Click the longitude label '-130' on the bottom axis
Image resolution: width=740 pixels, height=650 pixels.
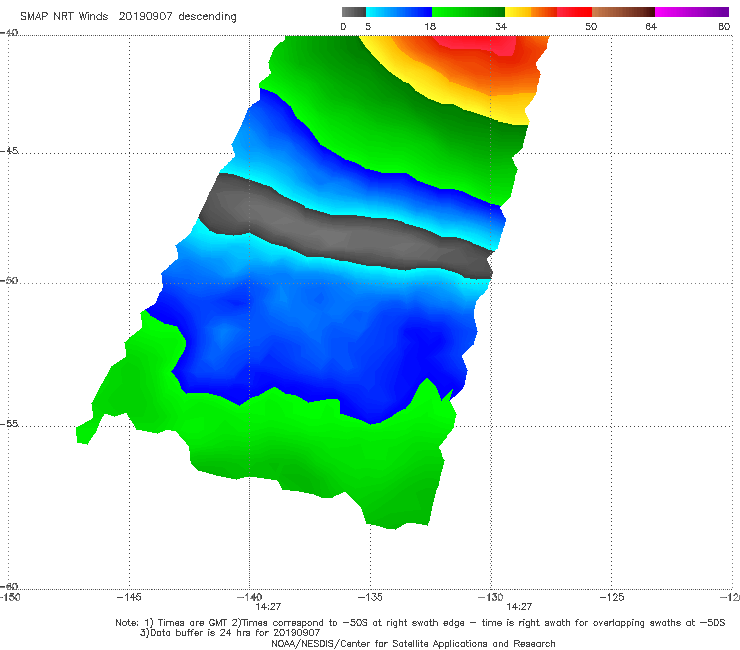pos(491,597)
